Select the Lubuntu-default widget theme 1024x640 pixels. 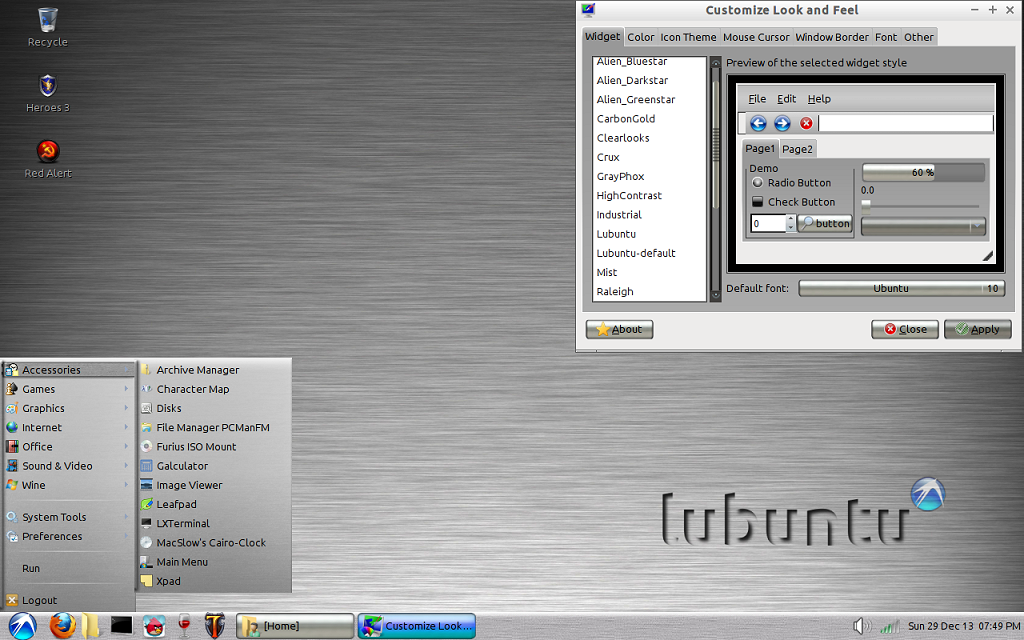click(649, 253)
